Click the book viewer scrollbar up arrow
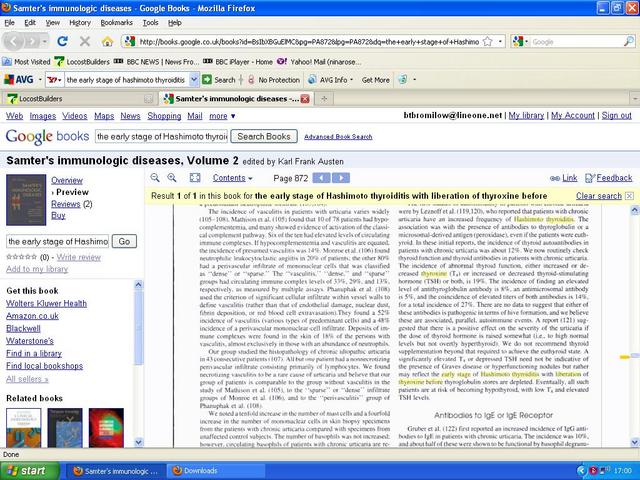 (635, 210)
